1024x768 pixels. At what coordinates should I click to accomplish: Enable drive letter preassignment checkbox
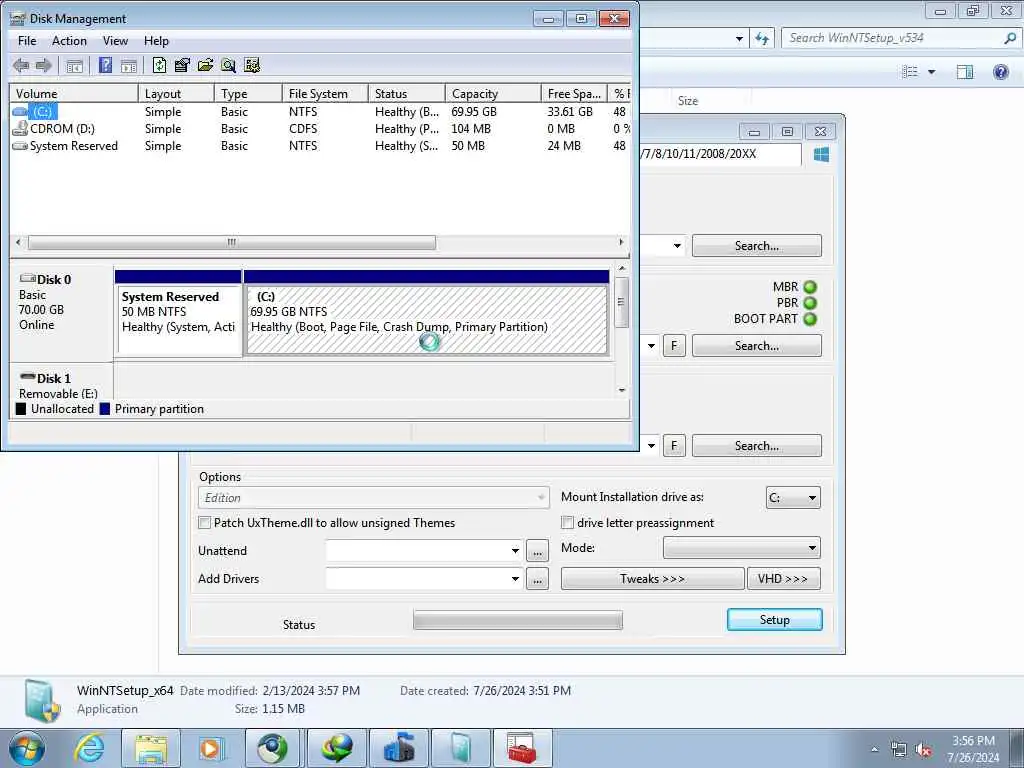pyautogui.click(x=568, y=522)
